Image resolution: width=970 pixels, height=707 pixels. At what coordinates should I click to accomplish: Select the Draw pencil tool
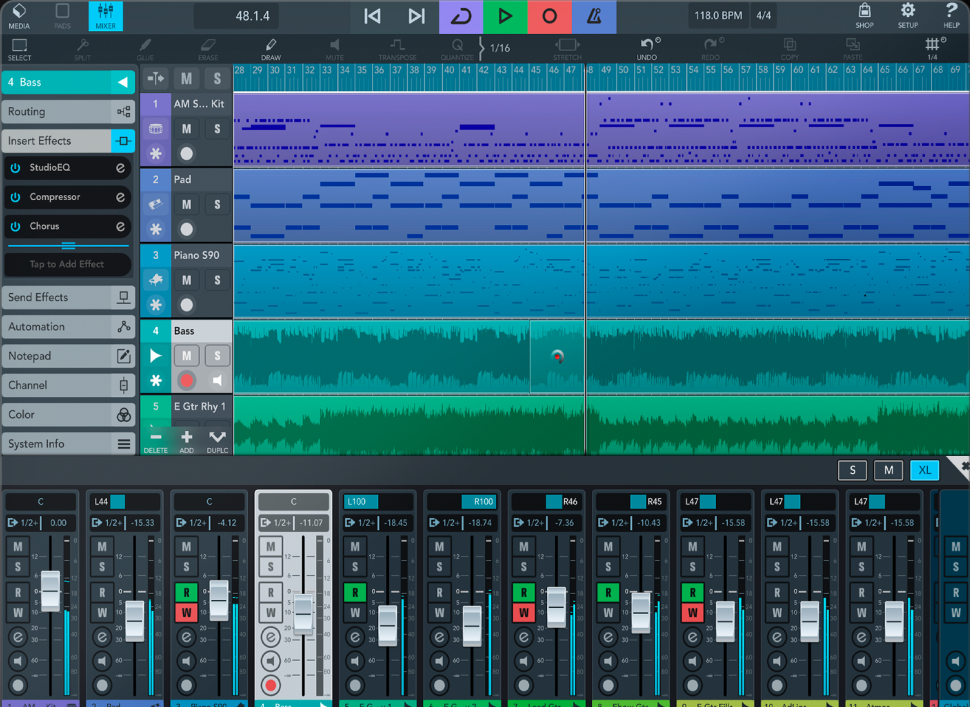tap(271, 48)
